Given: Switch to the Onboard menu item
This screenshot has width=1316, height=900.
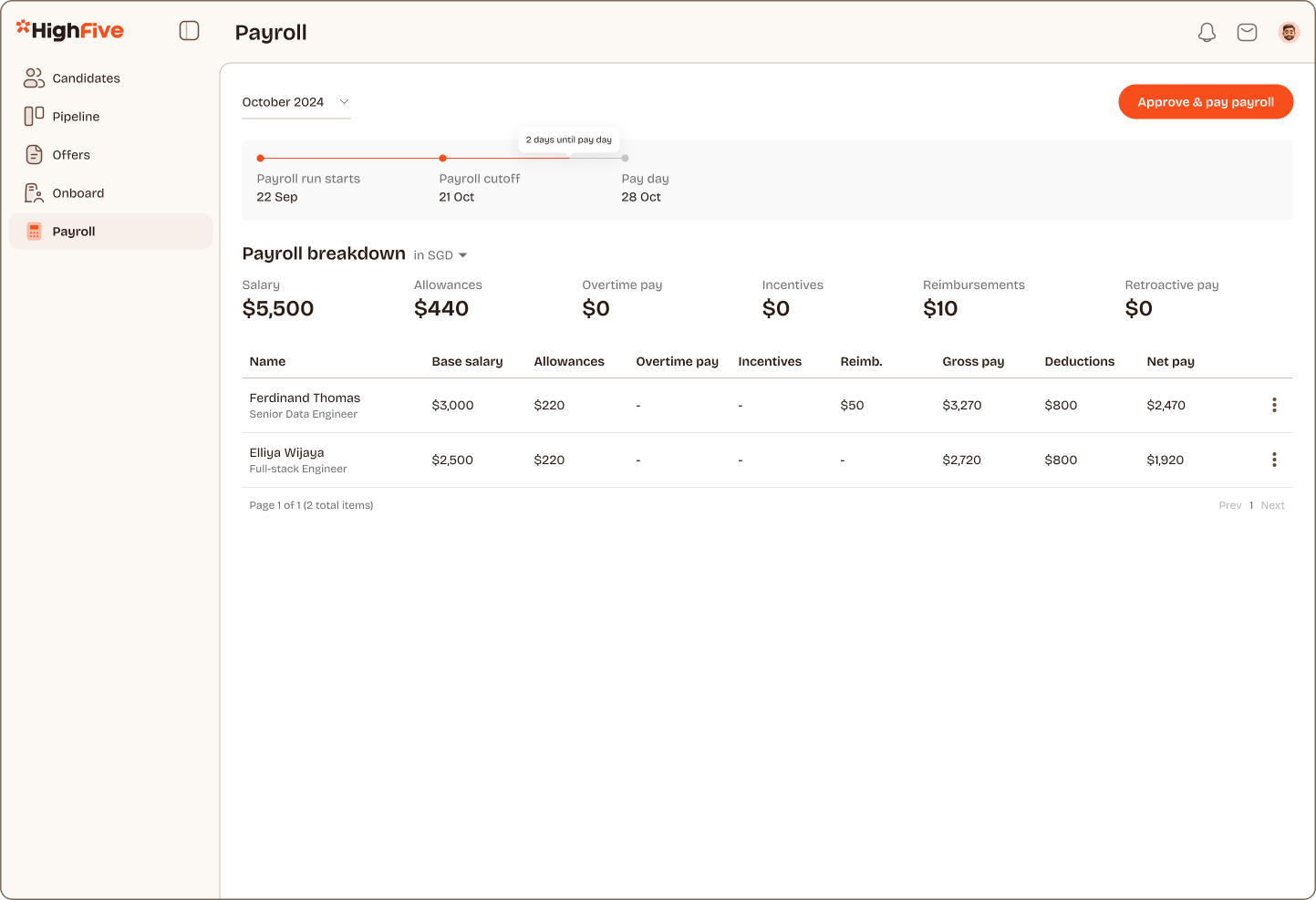Looking at the screenshot, I should [78, 192].
